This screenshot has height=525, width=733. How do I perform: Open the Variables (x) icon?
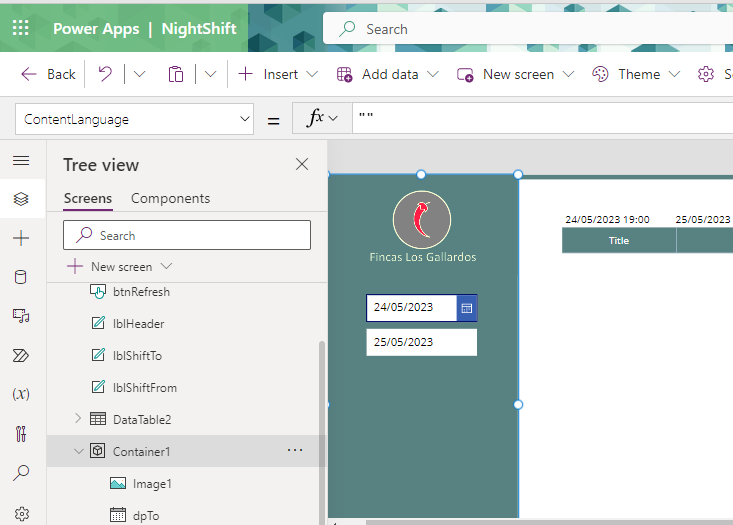coord(21,394)
